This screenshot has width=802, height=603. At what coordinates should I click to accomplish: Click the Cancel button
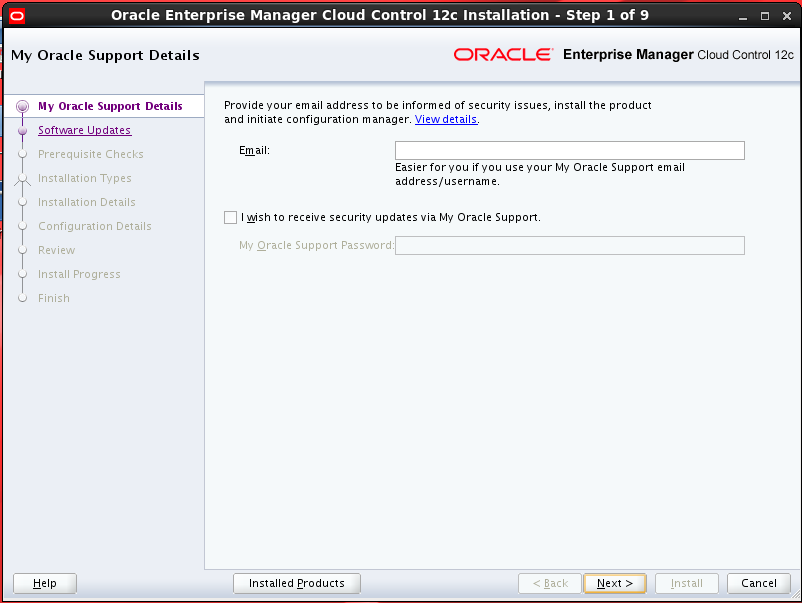pos(758,583)
